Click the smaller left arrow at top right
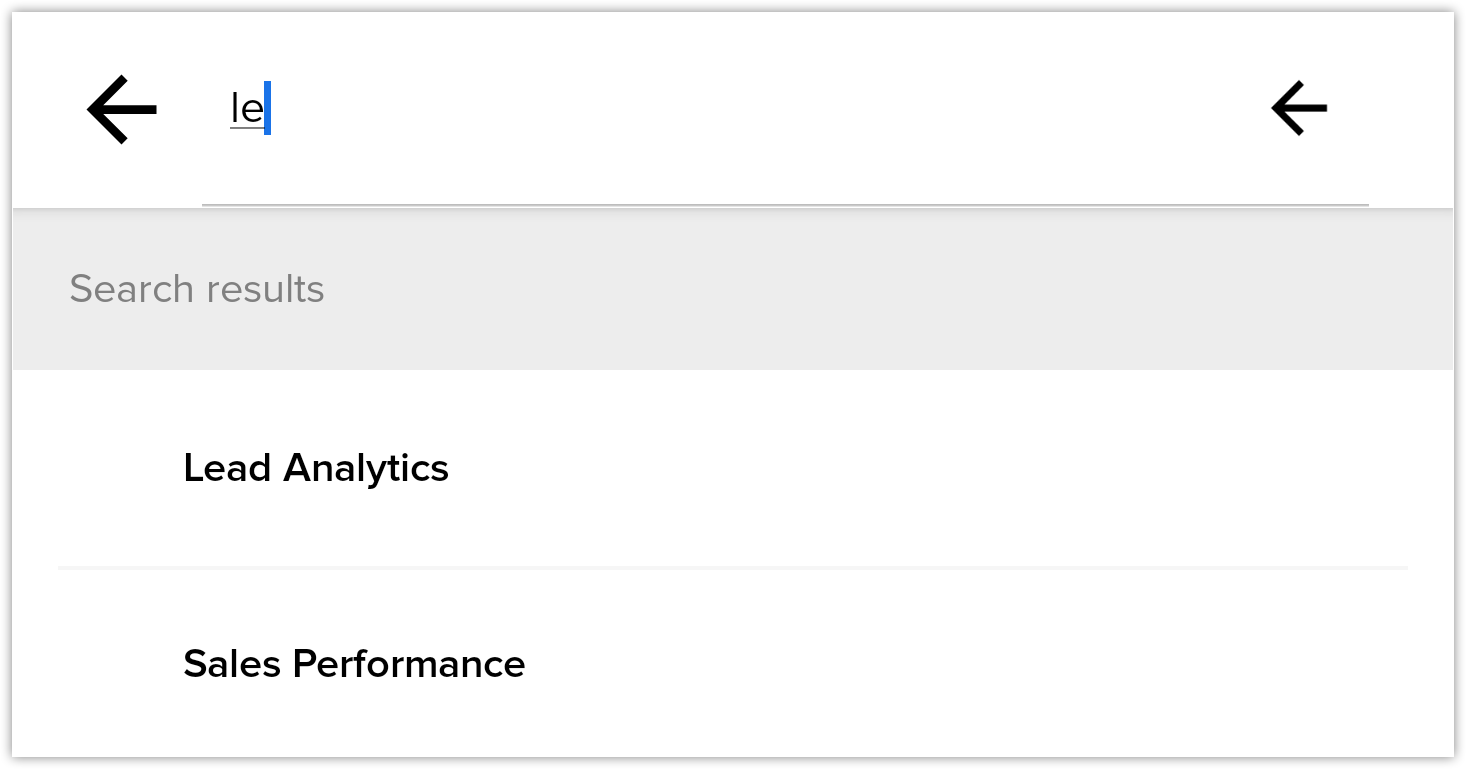The image size is (1466, 769). click(x=1298, y=108)
